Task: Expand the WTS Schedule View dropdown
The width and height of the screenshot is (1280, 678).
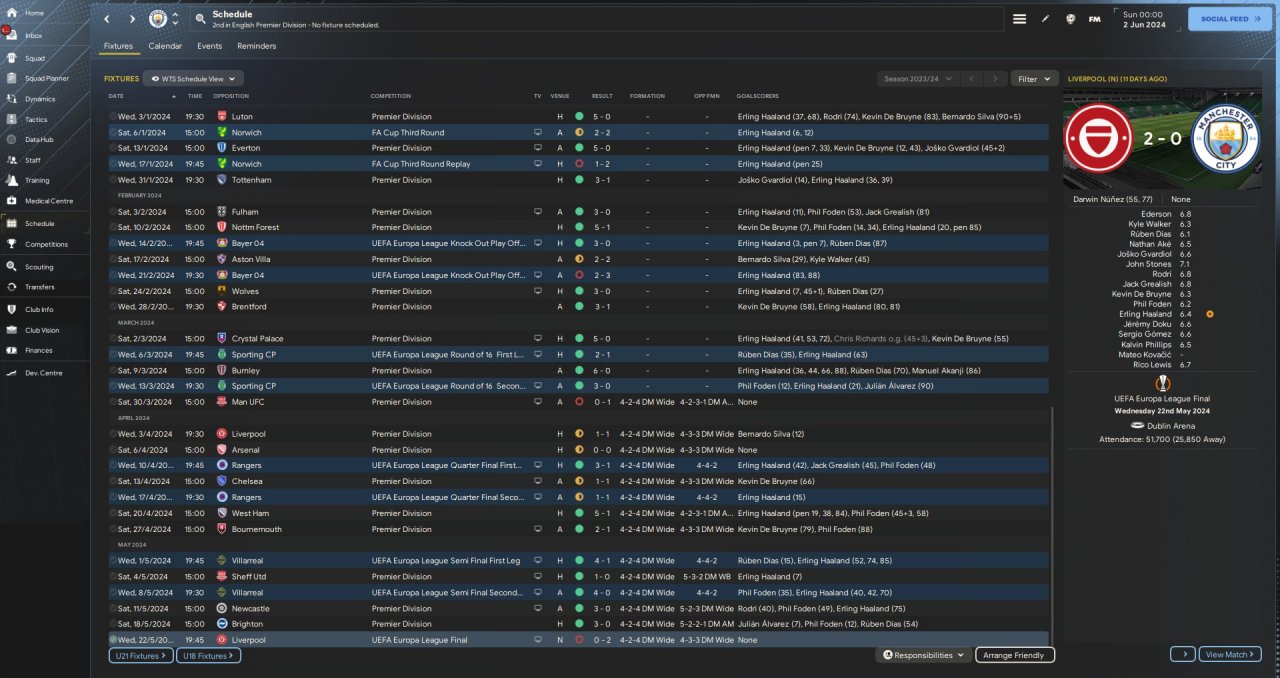Action: coord(194,78)
